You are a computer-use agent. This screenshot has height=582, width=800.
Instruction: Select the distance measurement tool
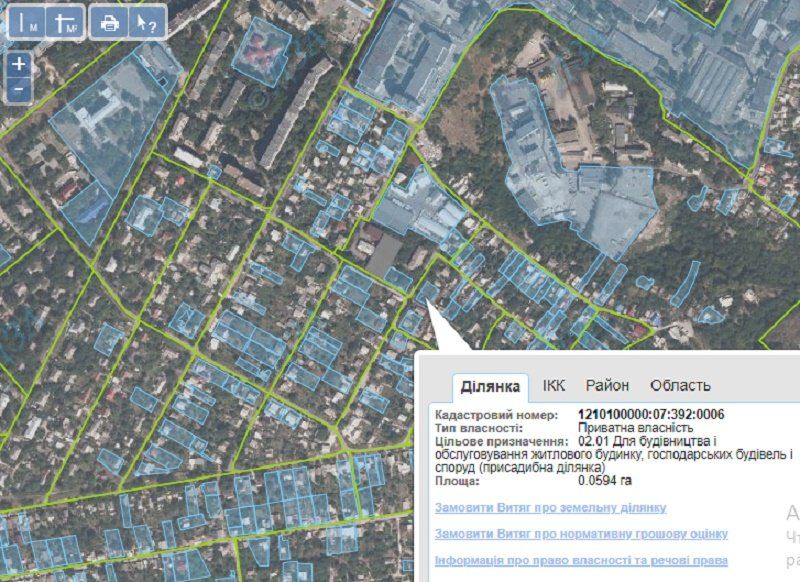27,22
